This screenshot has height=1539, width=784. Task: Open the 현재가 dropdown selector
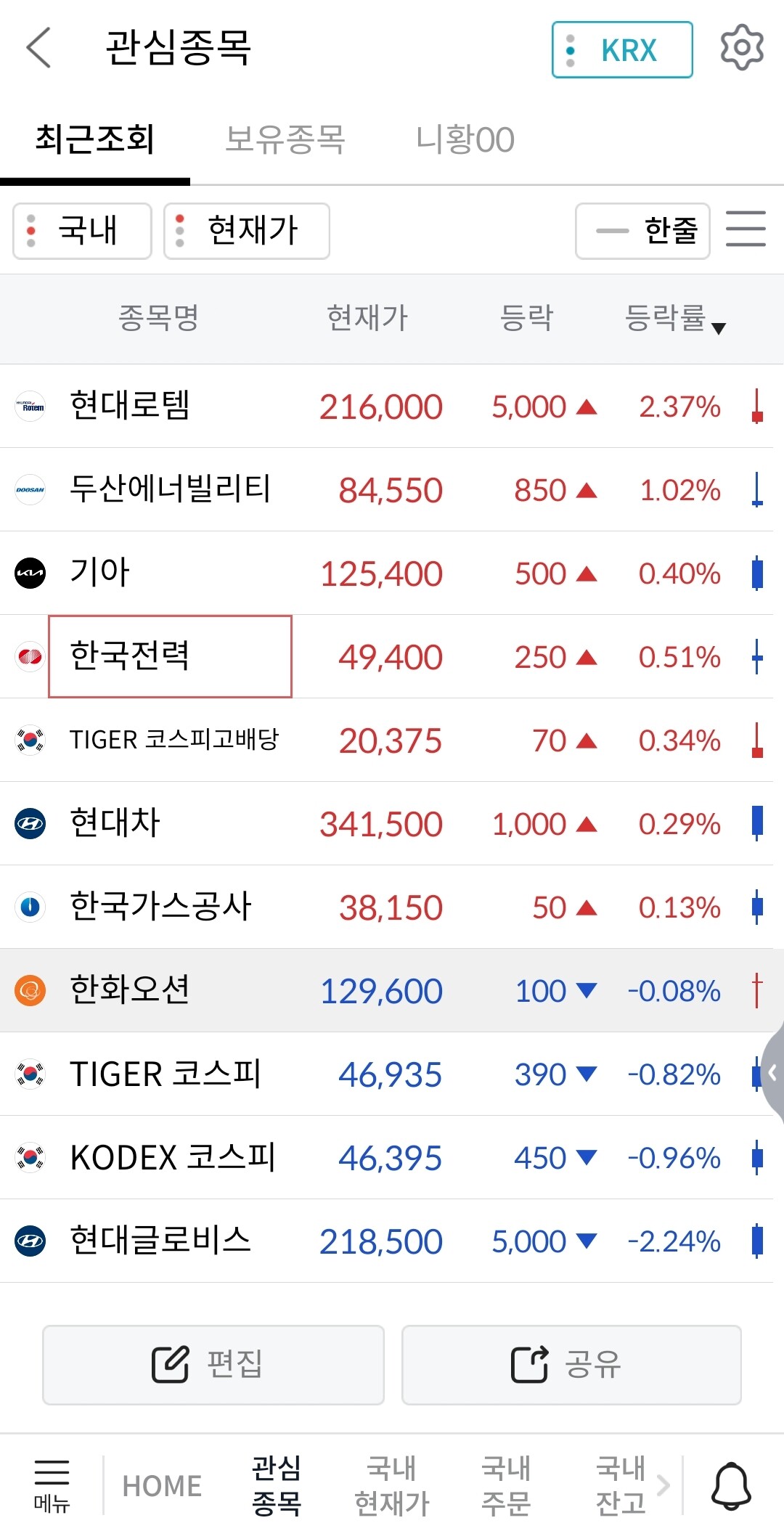point(247,231)
